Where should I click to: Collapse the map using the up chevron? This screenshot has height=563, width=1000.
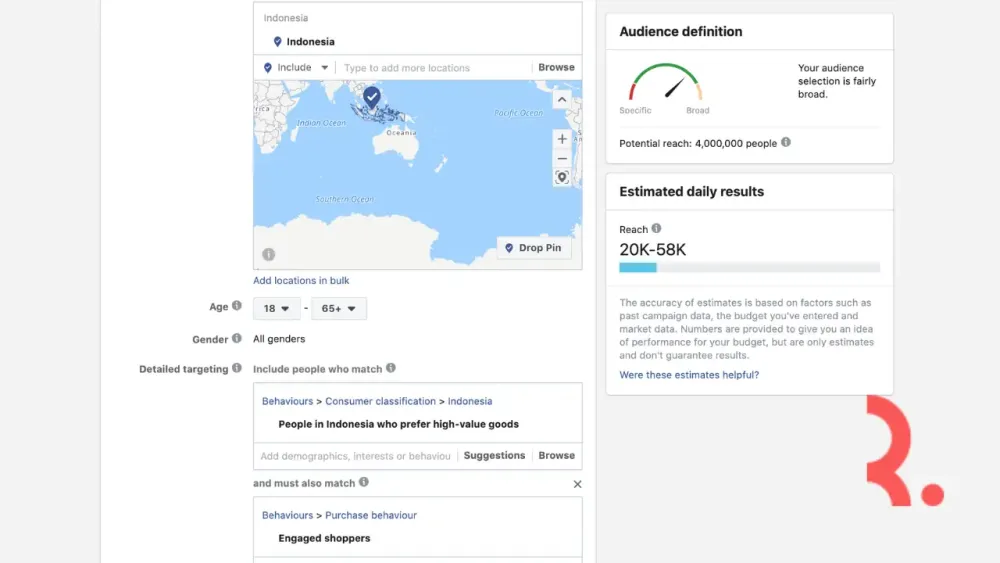tap(562, 99)
